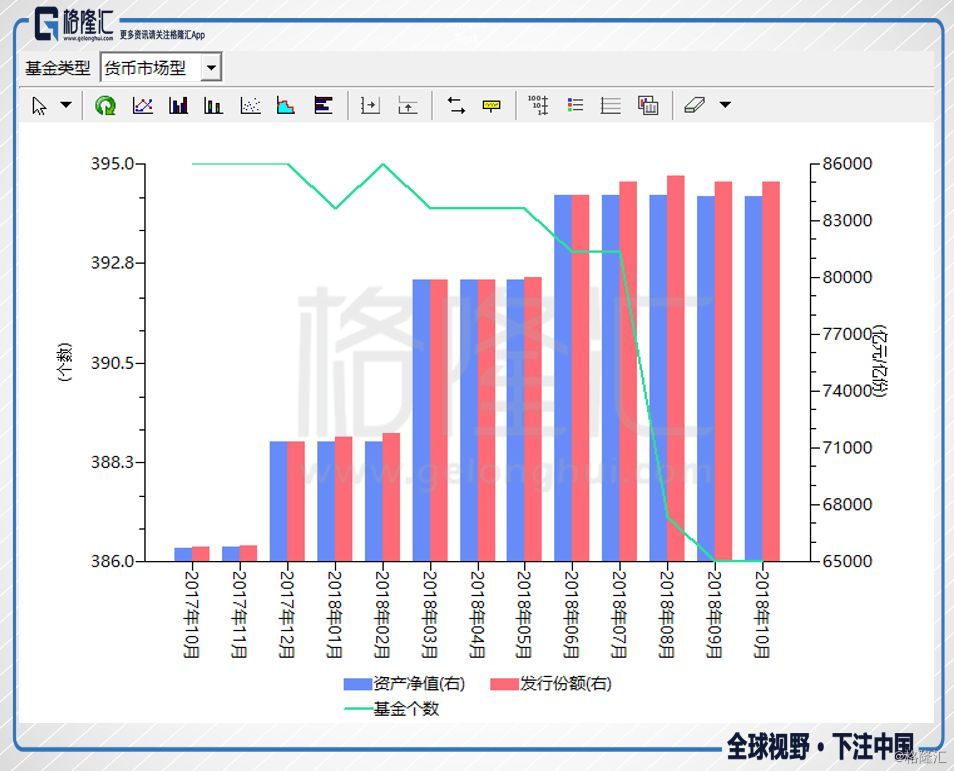The height and width of the screenshot is (771, 954).
Task: Toggle the chart legend list icon
Action: (x=575, y=105)
